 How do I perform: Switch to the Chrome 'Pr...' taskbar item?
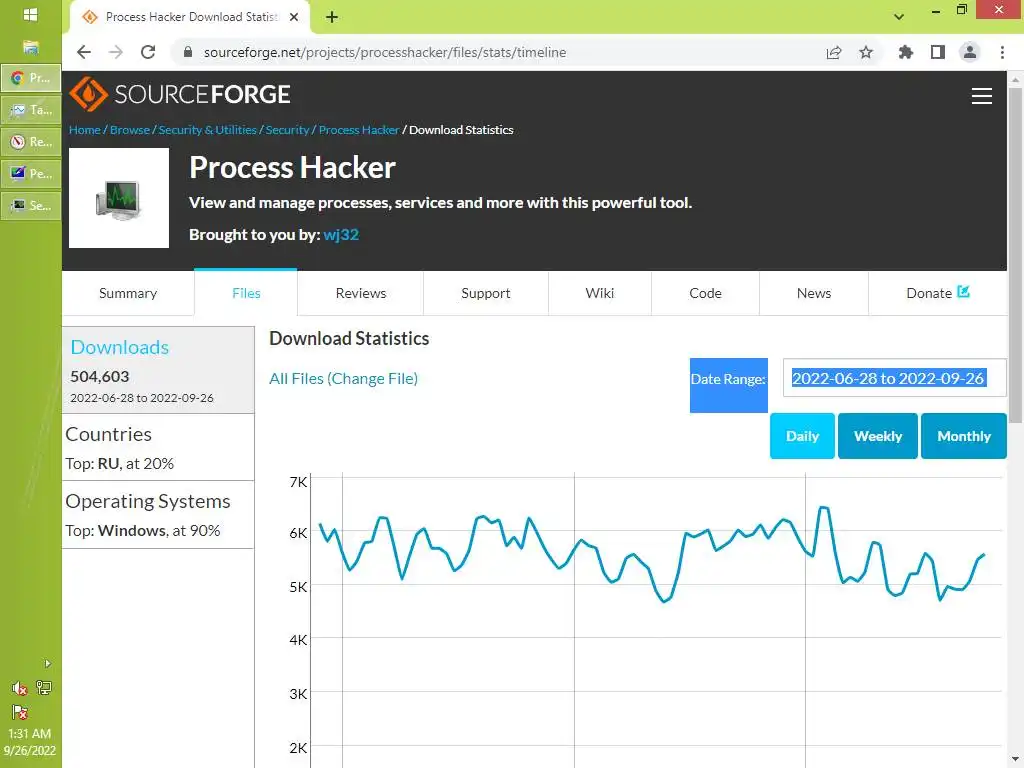tap(31, 78)
